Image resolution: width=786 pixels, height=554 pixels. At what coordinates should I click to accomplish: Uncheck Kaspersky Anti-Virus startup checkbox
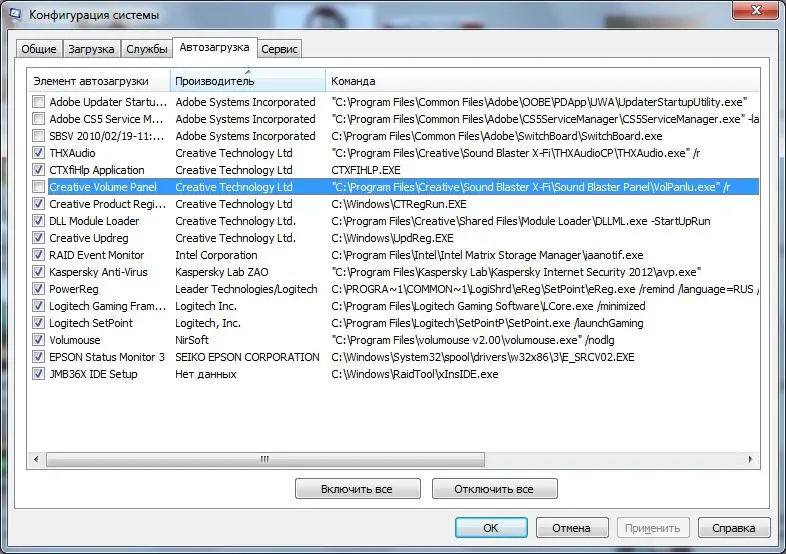39,272
